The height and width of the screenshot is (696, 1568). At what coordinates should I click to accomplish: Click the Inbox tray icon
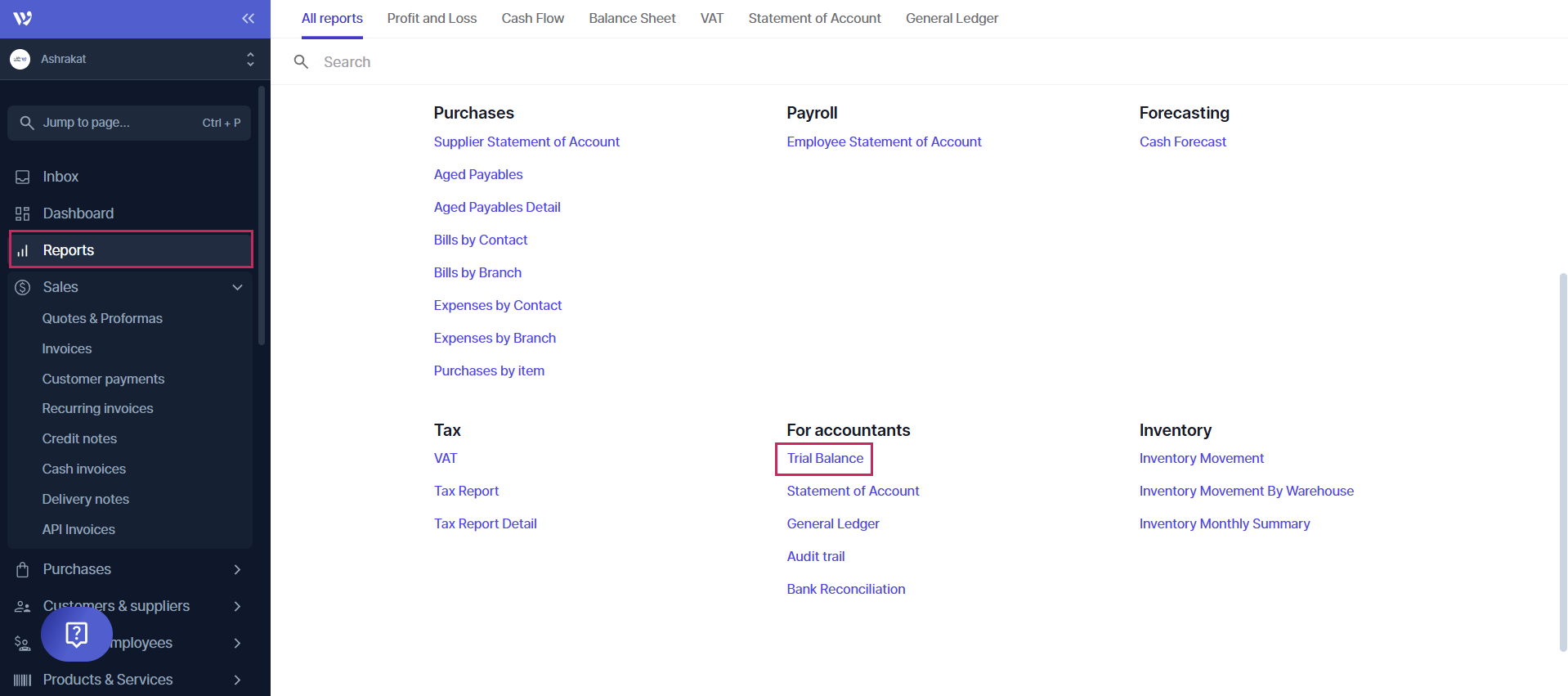click(23, 177)
